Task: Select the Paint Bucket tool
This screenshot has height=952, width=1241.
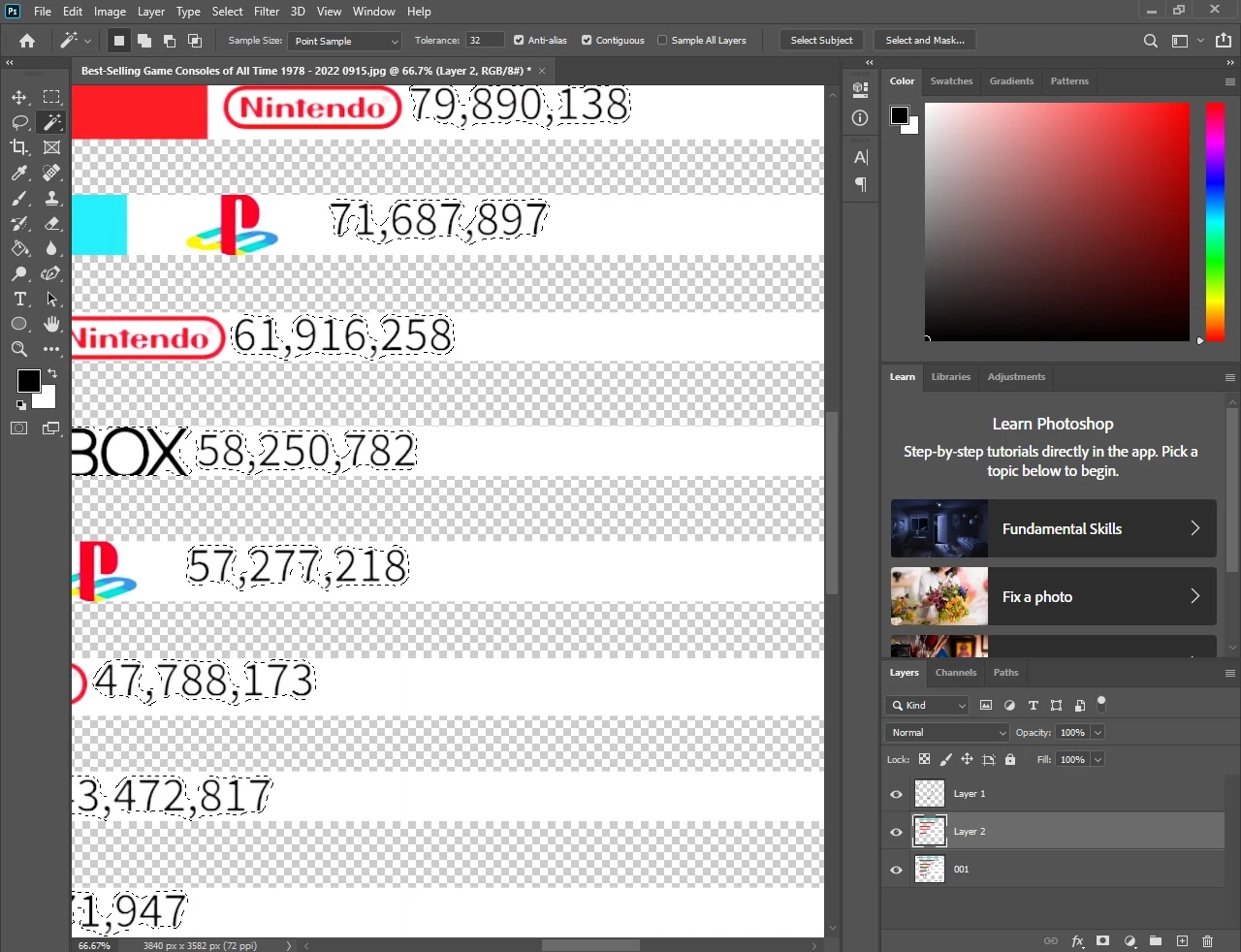Action: pyautogui.click(x=19, y=248)
